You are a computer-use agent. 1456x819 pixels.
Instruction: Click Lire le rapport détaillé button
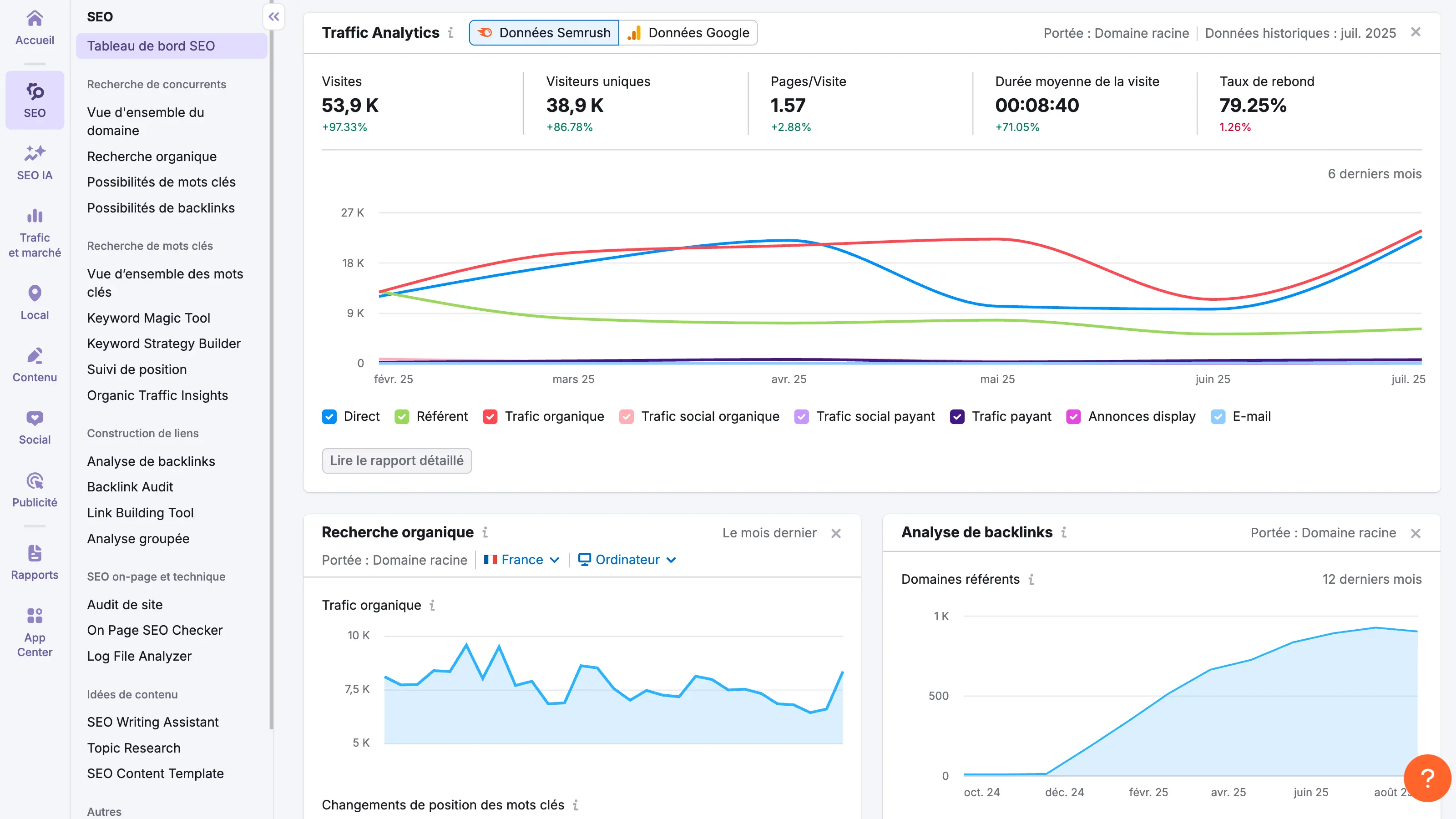click(397, 460)
